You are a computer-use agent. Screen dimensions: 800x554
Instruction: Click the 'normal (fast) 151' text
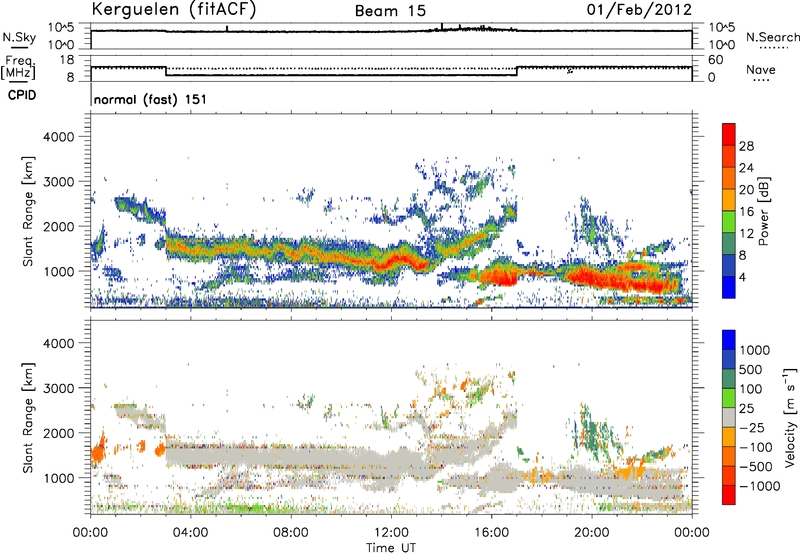[151, 99]
